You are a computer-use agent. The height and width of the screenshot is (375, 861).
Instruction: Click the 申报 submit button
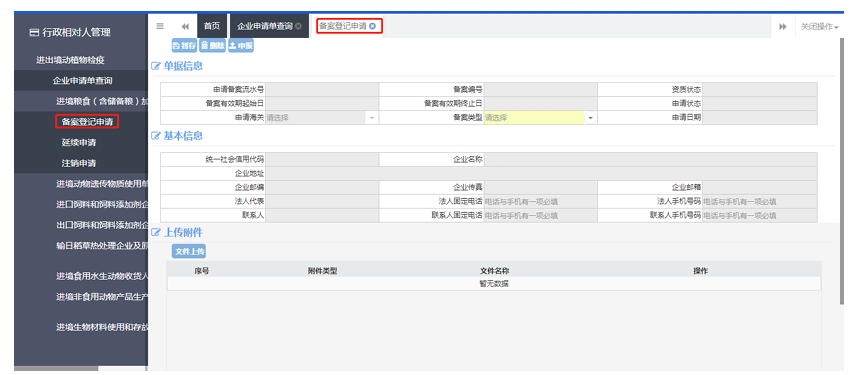241,46
